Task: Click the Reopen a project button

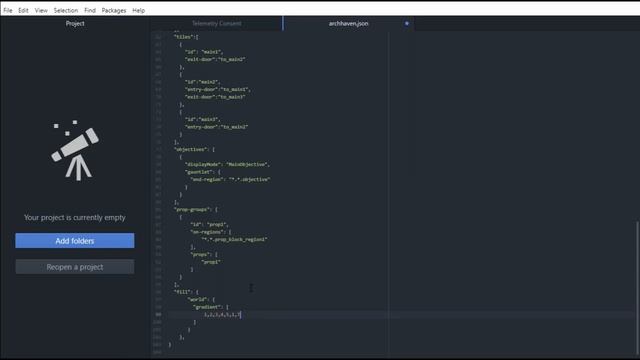Action: [x=75, y=267]
